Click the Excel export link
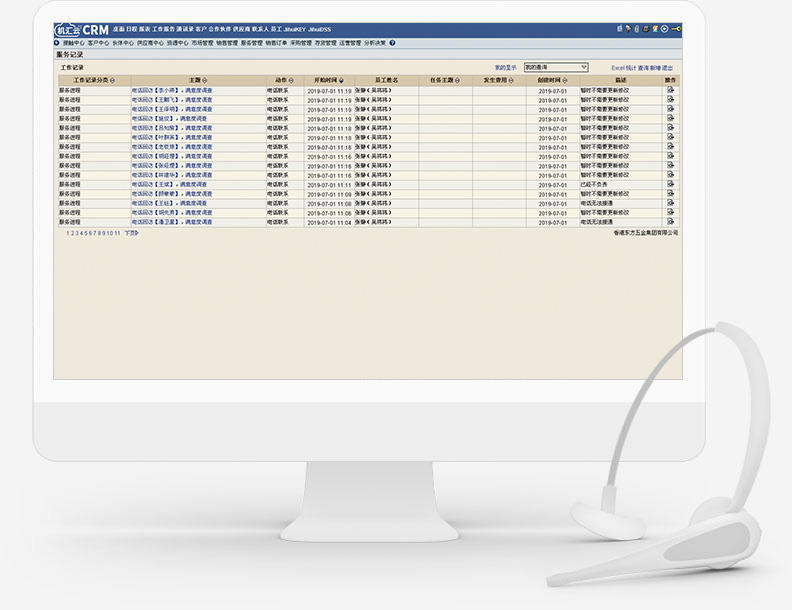The width and height of the screenshot is (792, 610). coord(618,67)
